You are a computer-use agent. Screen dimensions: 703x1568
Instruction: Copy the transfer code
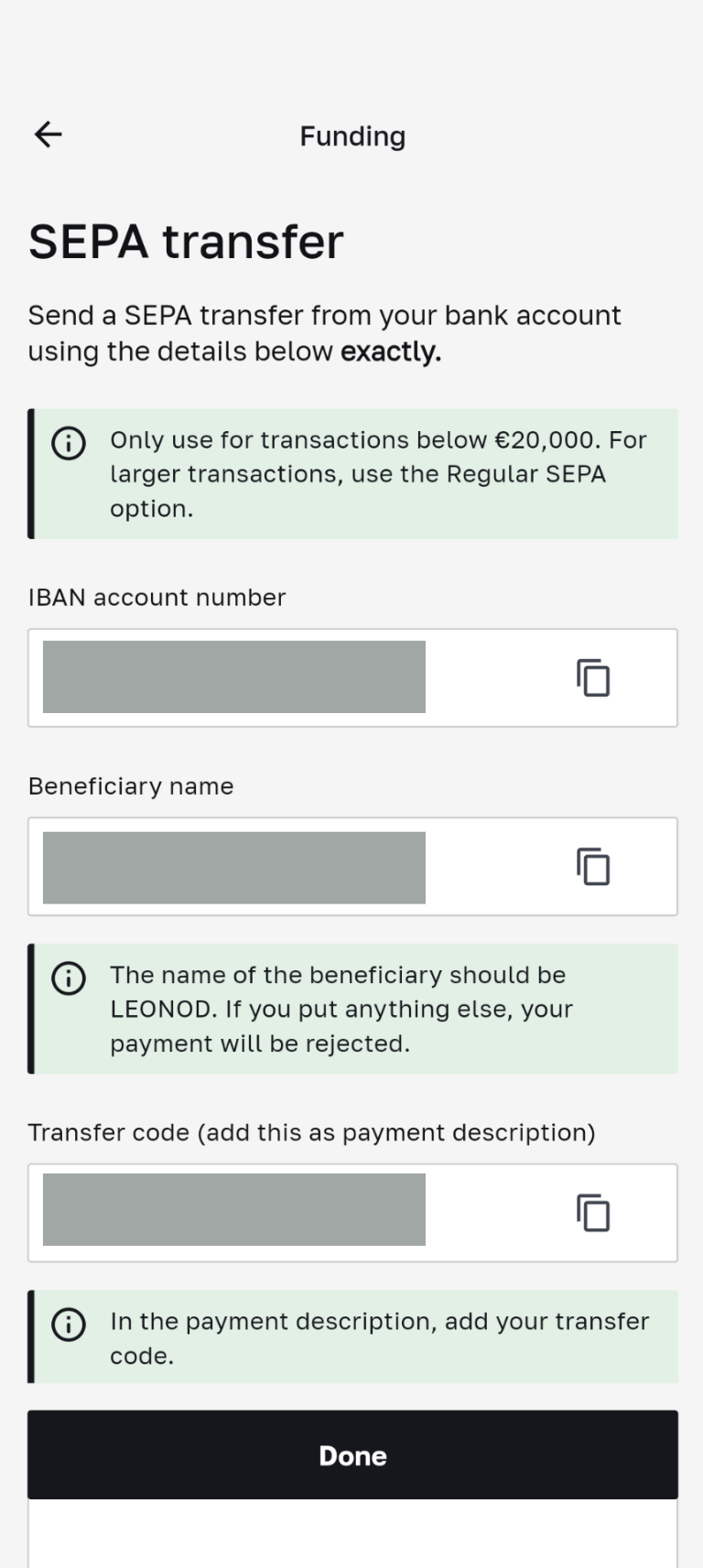point(593,1213)
